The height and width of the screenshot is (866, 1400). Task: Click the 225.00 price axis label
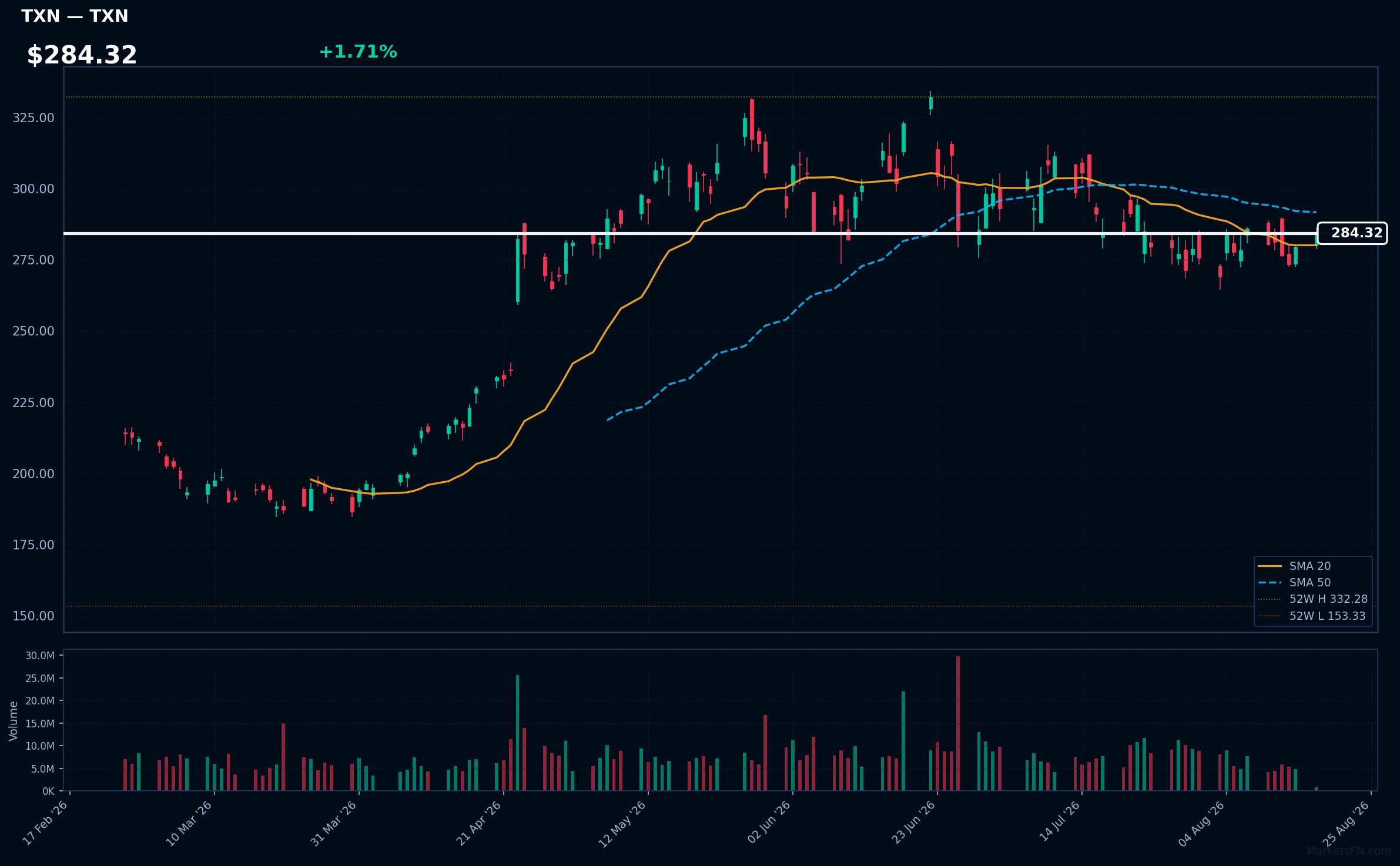coord(34,402)
